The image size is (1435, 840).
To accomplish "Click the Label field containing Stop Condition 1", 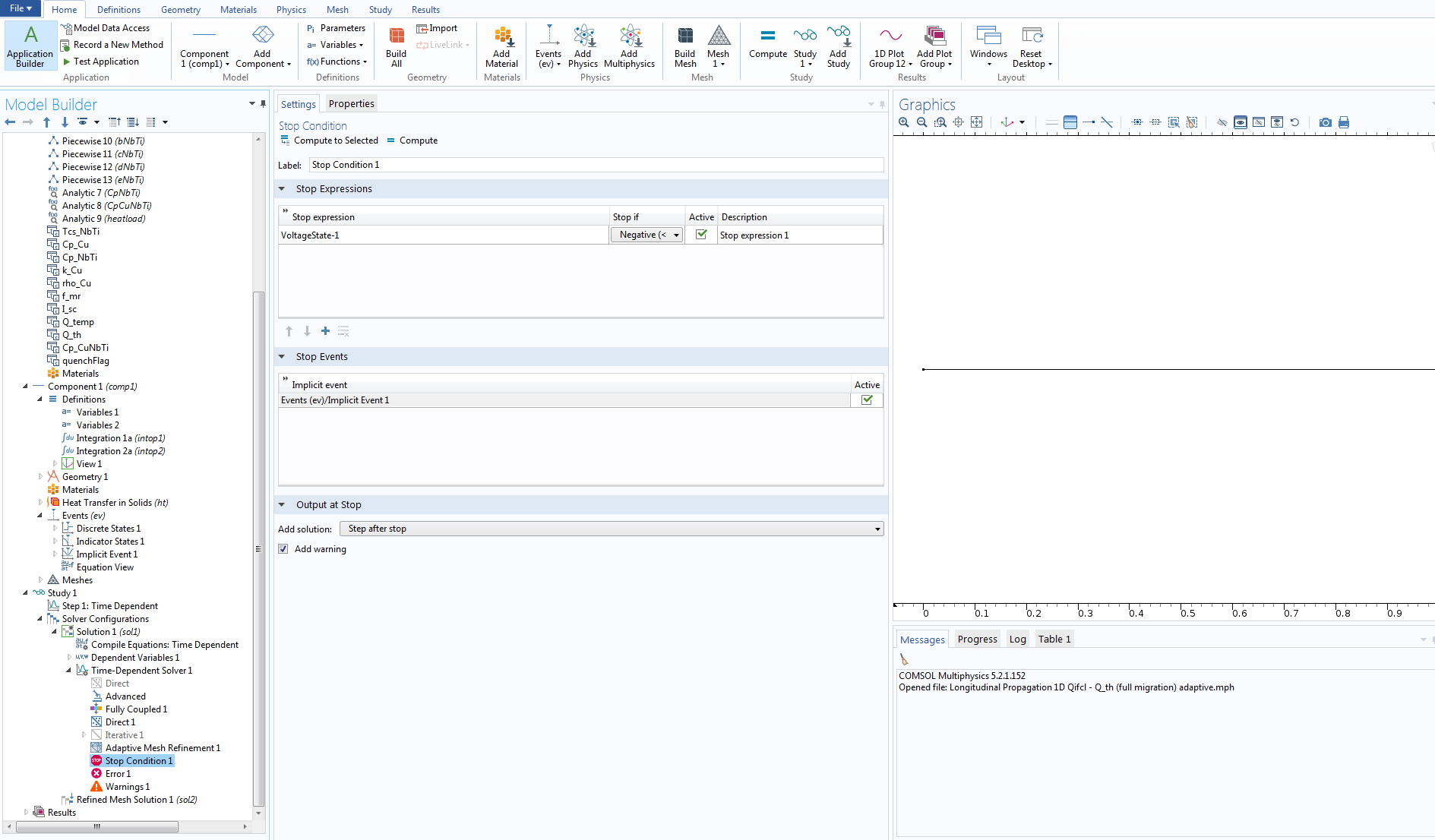I will pyautogui.click(x=596, y=165).
